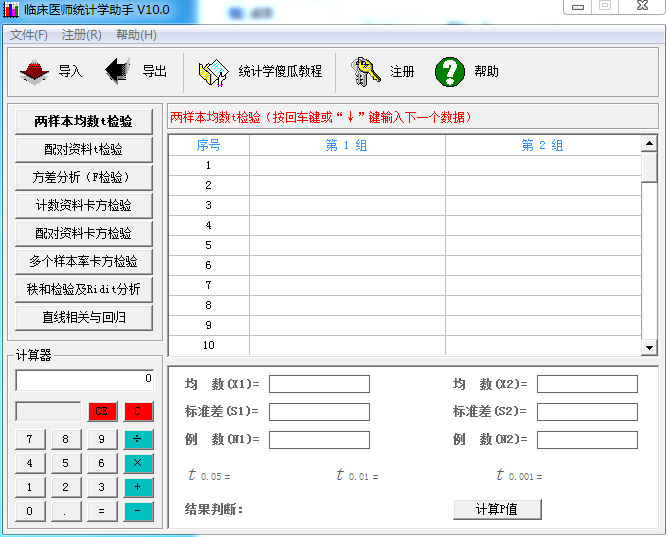Viewport: 668px width, 537px height.
Task: Click the 第 1 组 column header
Action: point(347,145)
